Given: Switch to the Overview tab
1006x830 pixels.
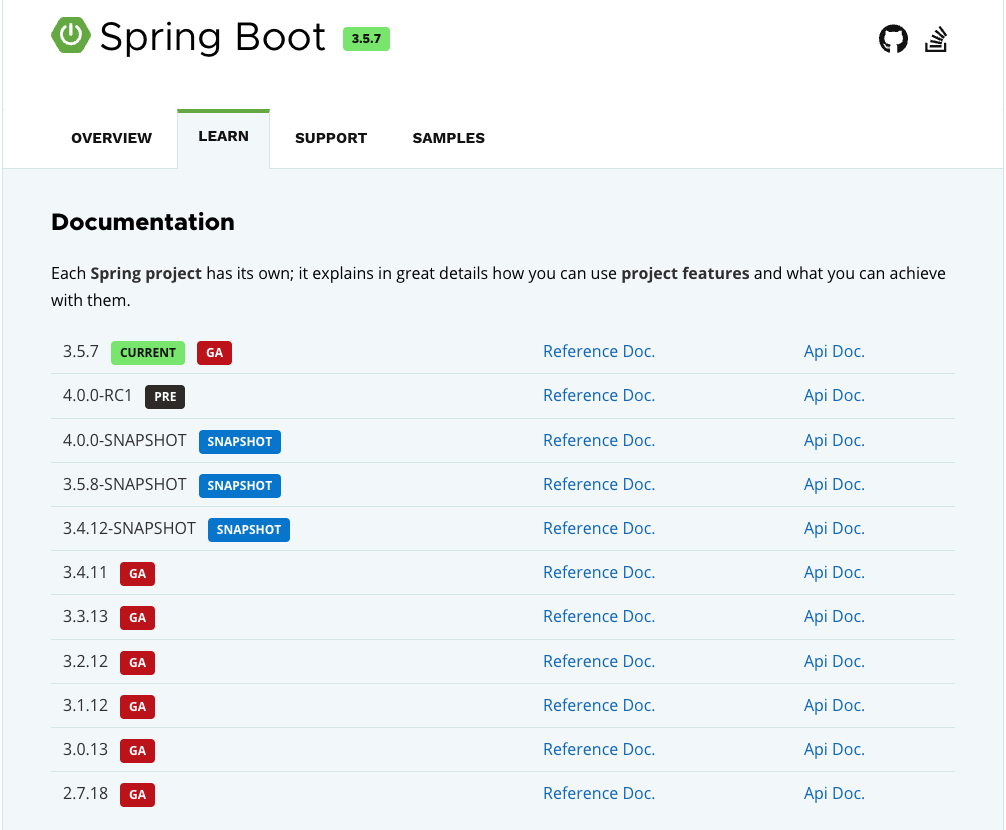Looking at the screenshot, I should (x=112, y=138).
